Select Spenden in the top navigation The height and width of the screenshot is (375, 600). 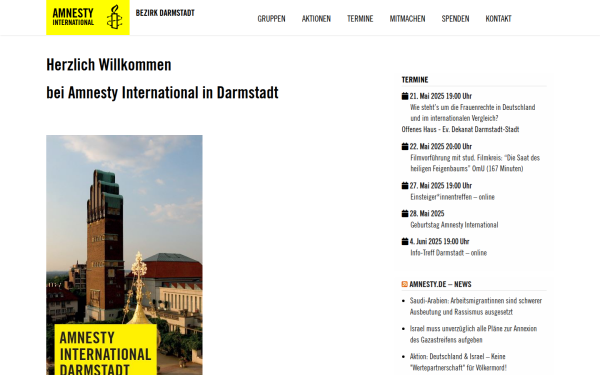(x=455, y=18)
